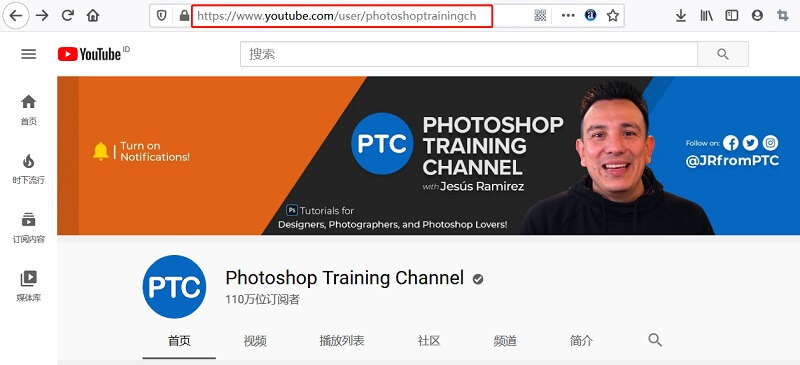Bookmark this page with the star icon

tap(613, 16)
